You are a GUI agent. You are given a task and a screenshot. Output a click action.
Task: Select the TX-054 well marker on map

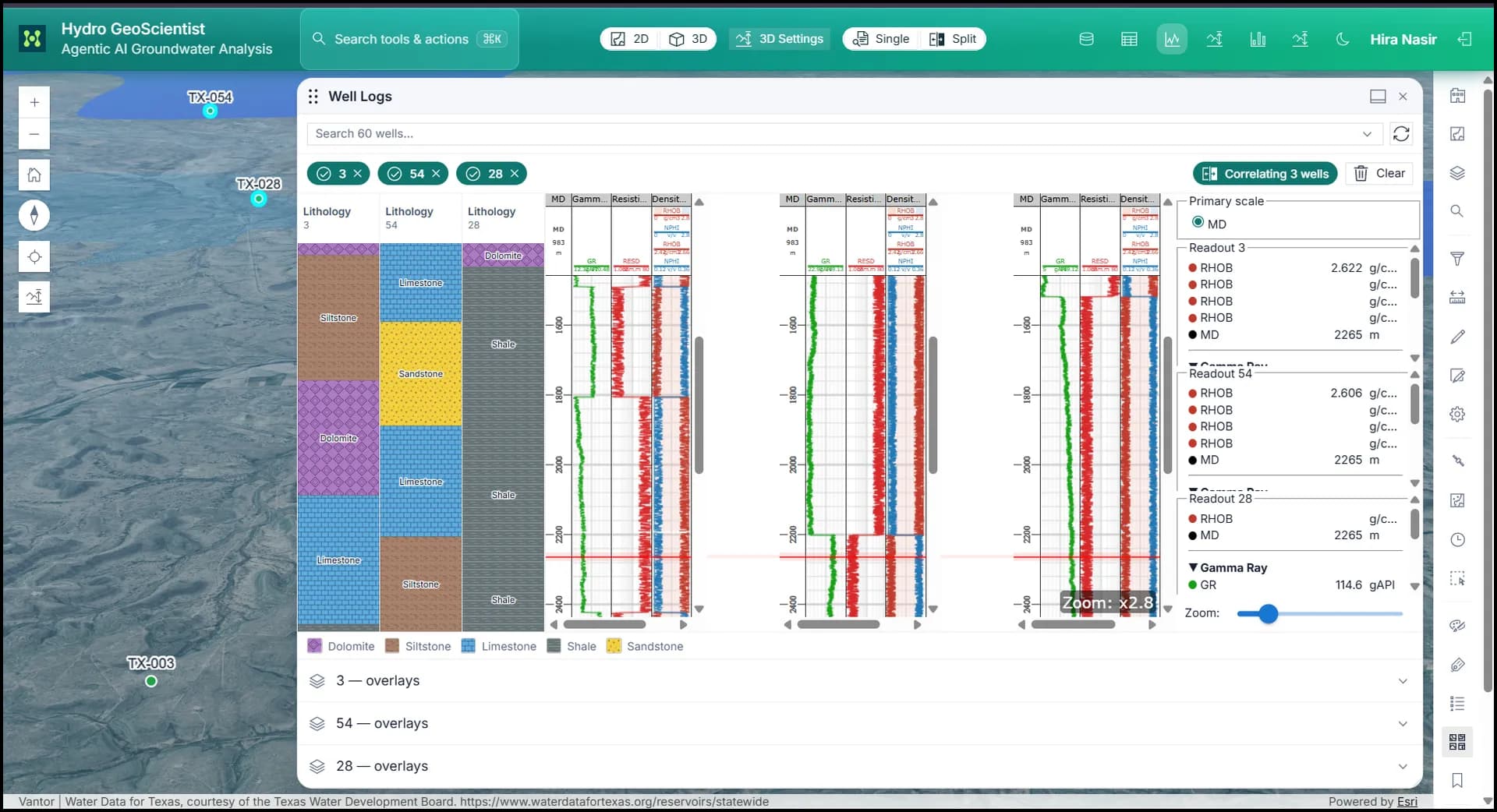click(210, 111)
